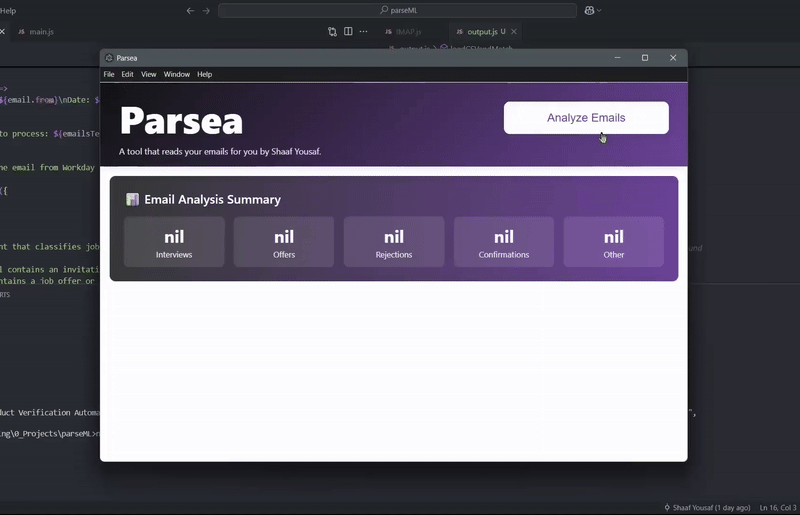The image size is (800, 515).
Task: Open the View menu in Parsea
Action: [148, 74]
